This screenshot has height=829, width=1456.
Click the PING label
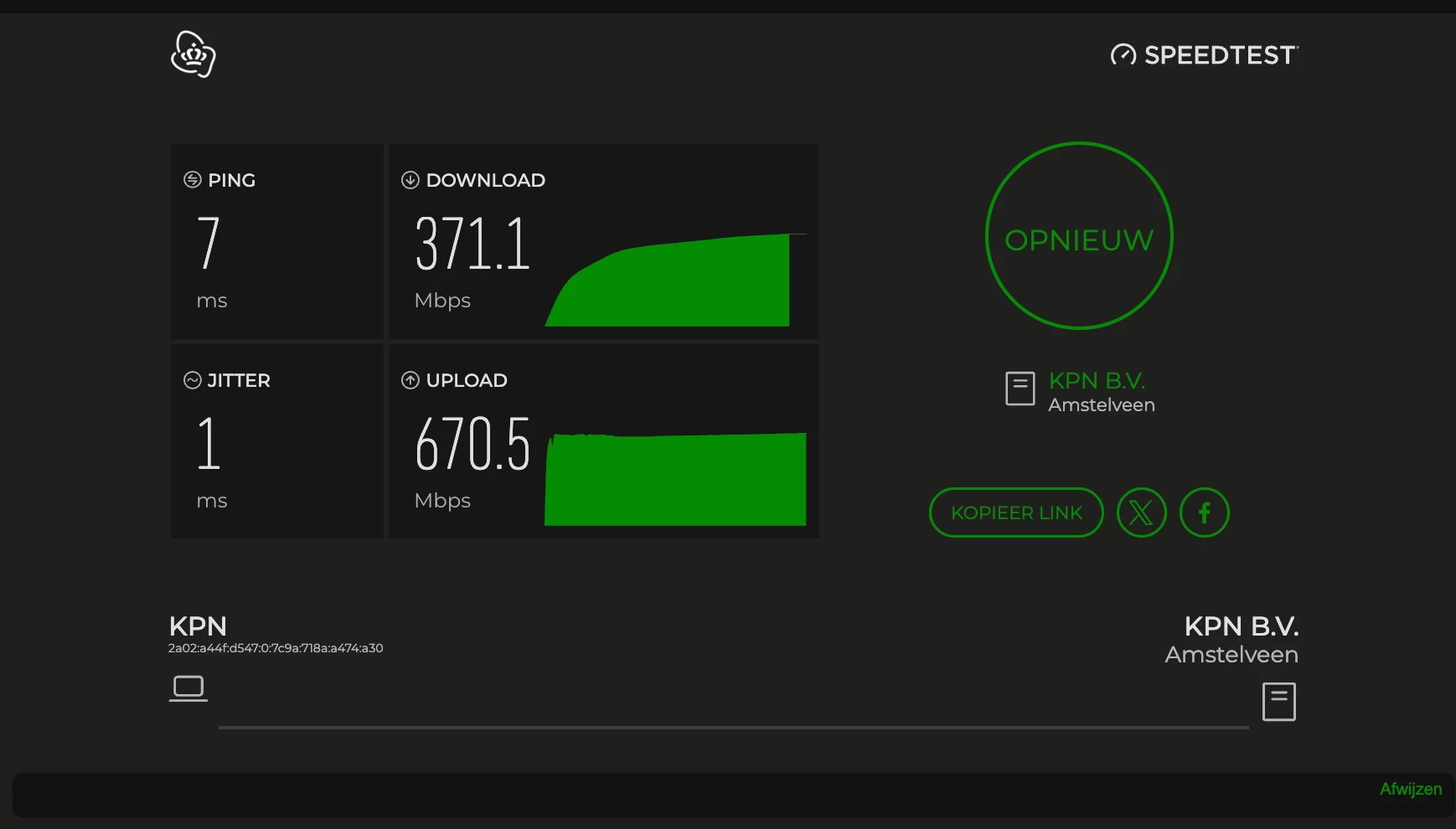tap(232, 180)
